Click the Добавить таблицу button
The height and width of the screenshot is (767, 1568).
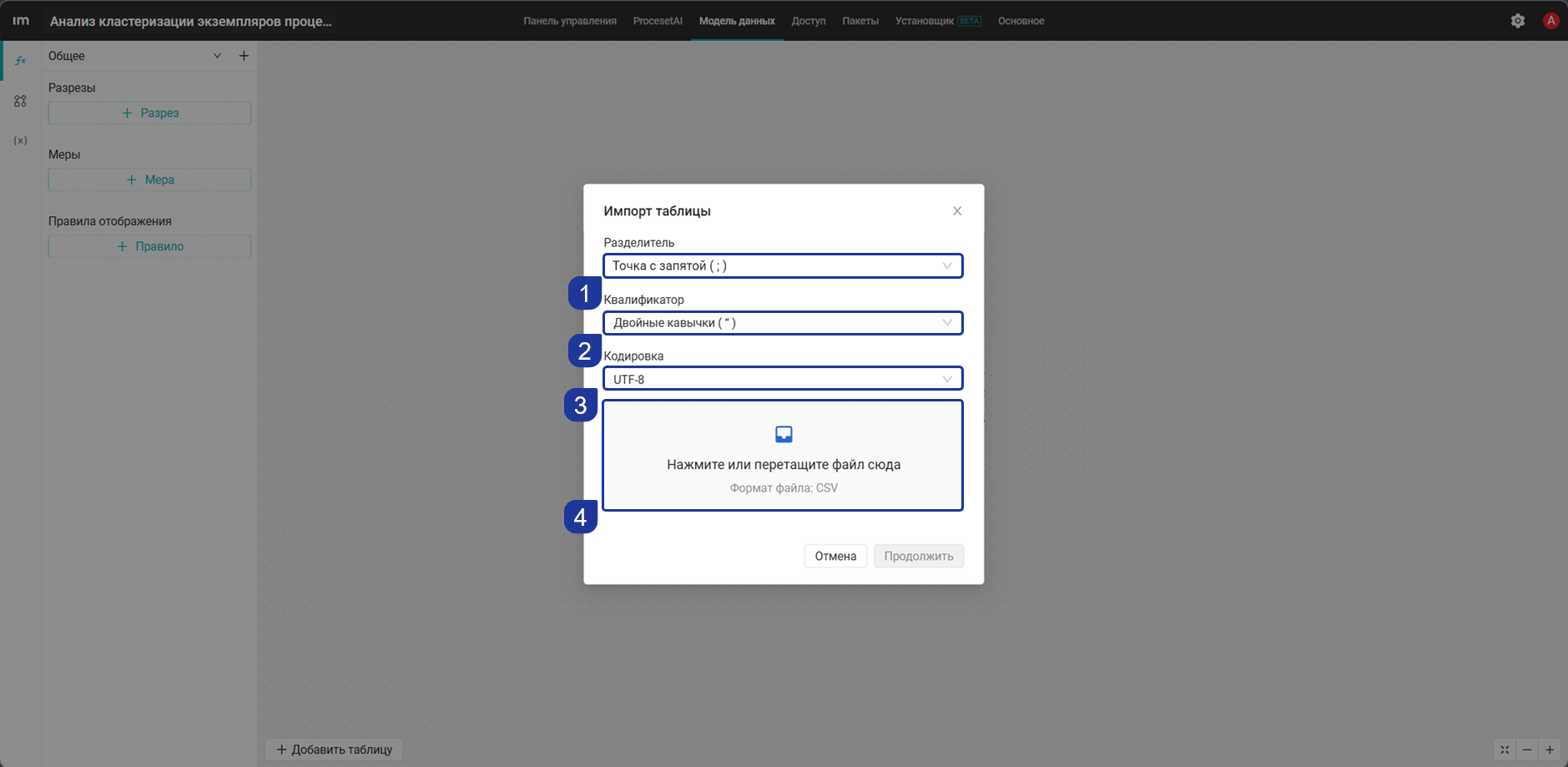(x=335, y=749)
